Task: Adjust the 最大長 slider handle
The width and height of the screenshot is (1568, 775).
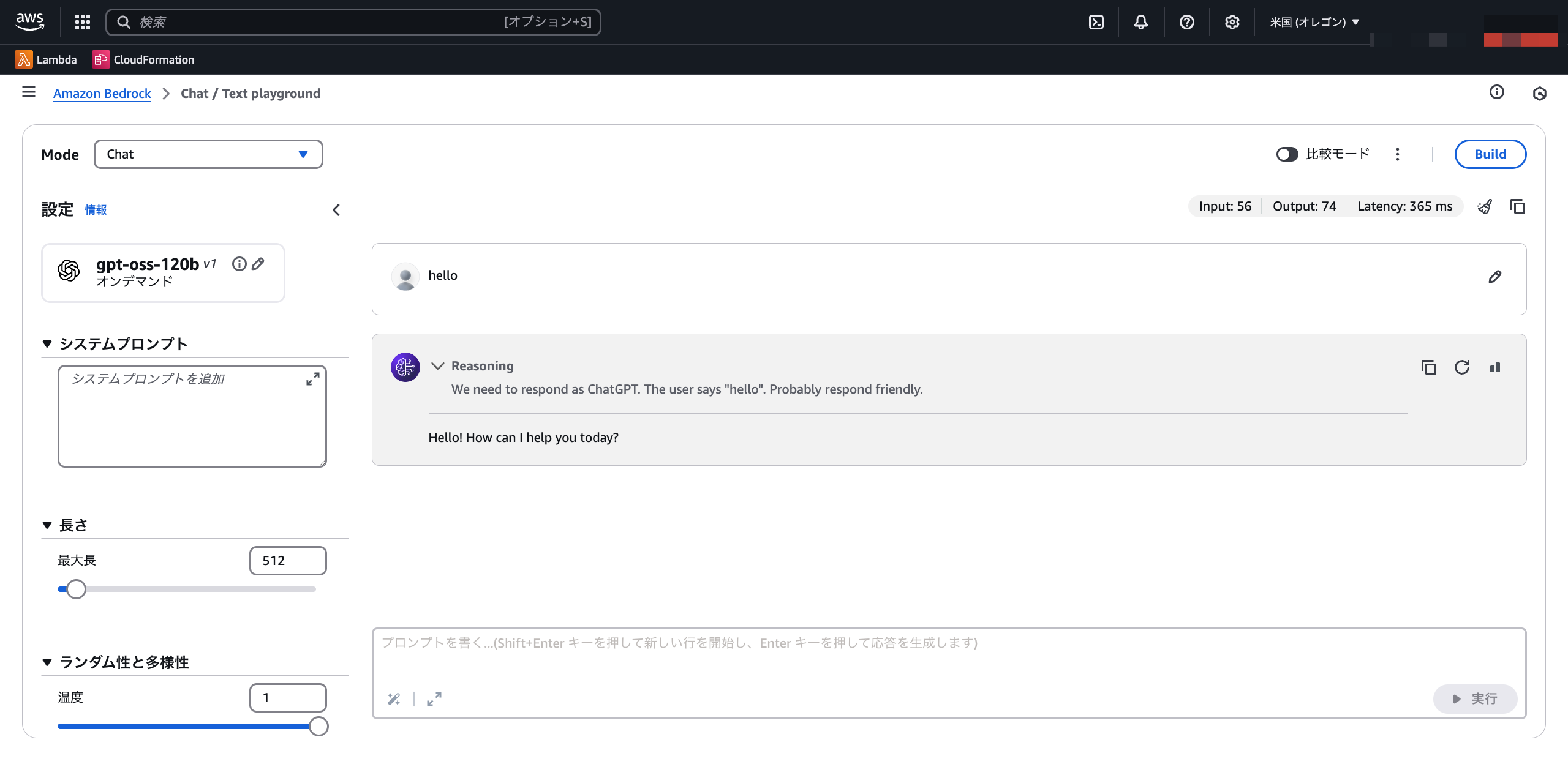Action: point(76,590)
